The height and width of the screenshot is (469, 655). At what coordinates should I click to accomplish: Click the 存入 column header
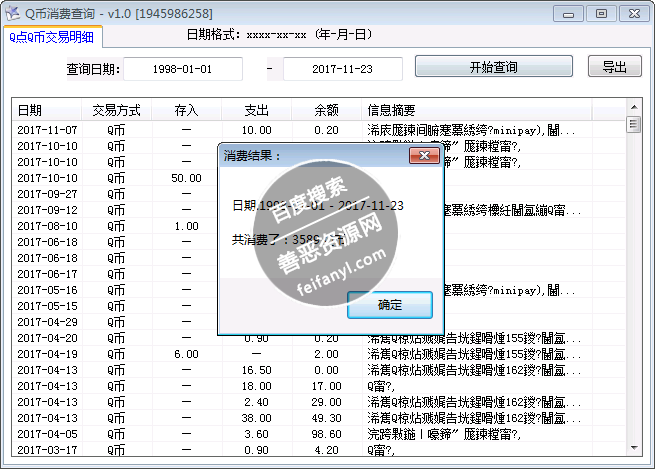pos(186,109)
